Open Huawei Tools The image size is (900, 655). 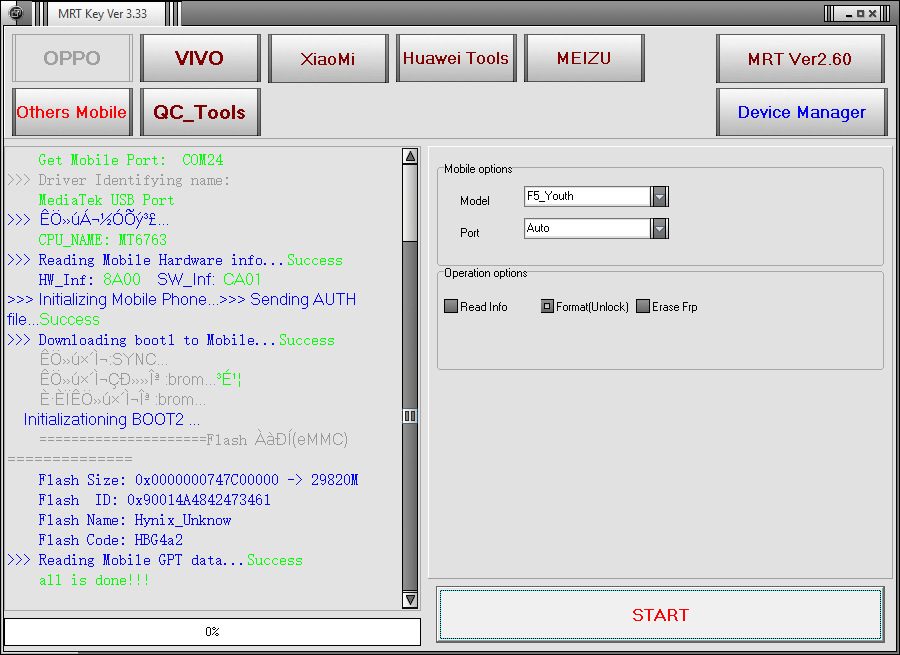(x=456, y=58)
